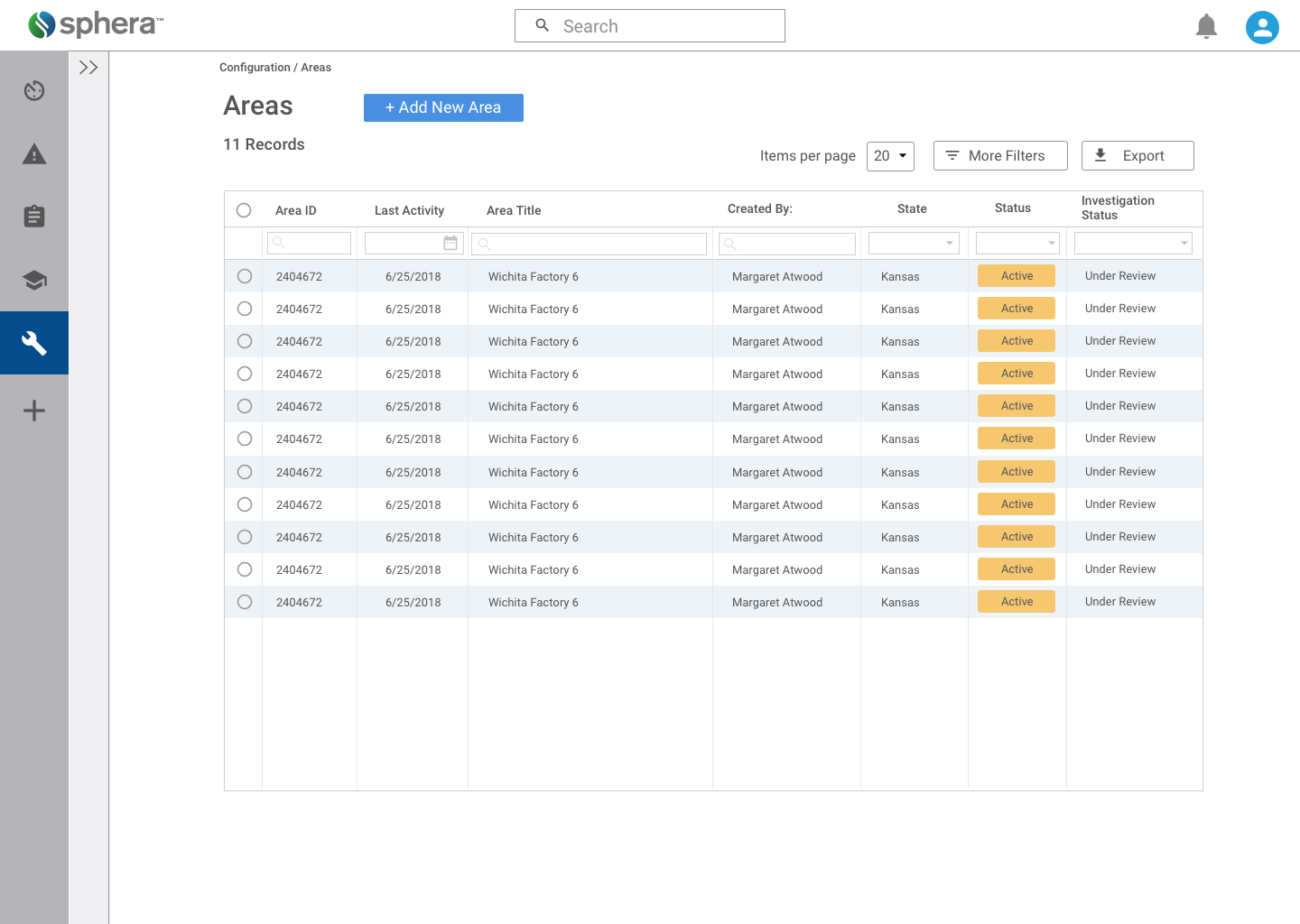Click the download icon on Export
Viewport: 1300px width, 924px height.
point(1100,155)
